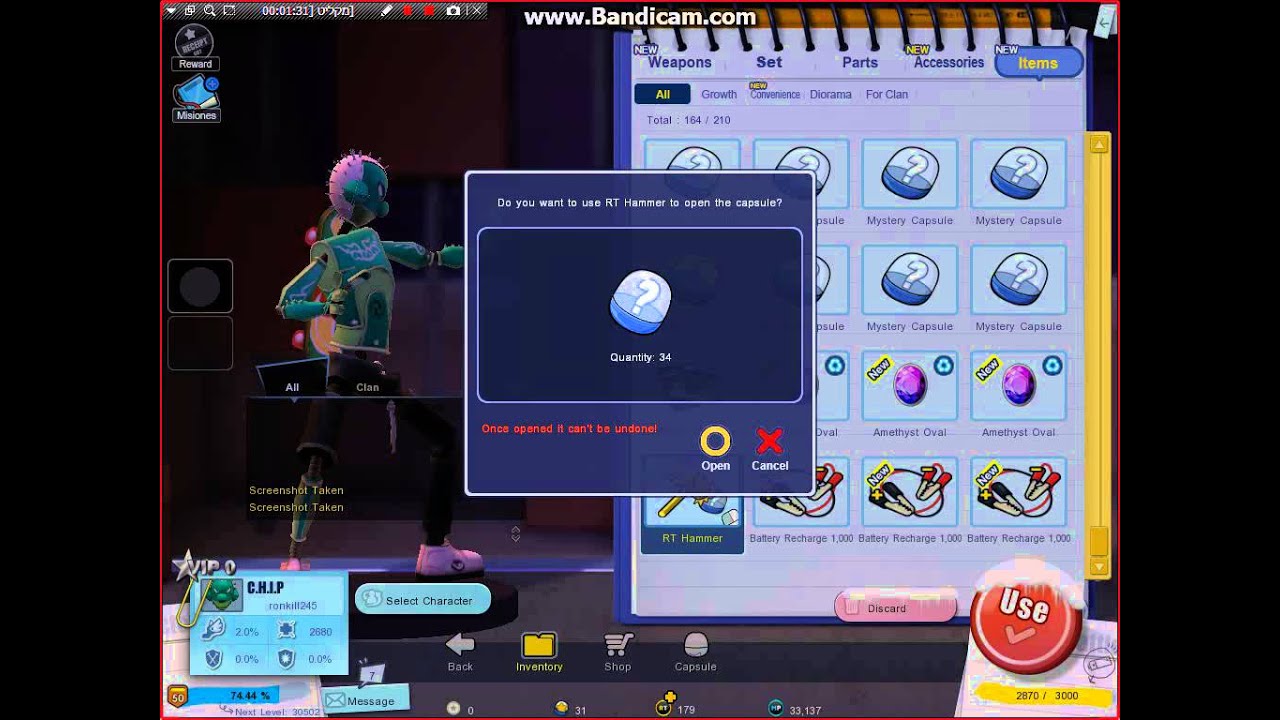This screenshot has width=1280, height=720.
Task: Activate the Bandicam pencil drawing tool
Action: 386,10
